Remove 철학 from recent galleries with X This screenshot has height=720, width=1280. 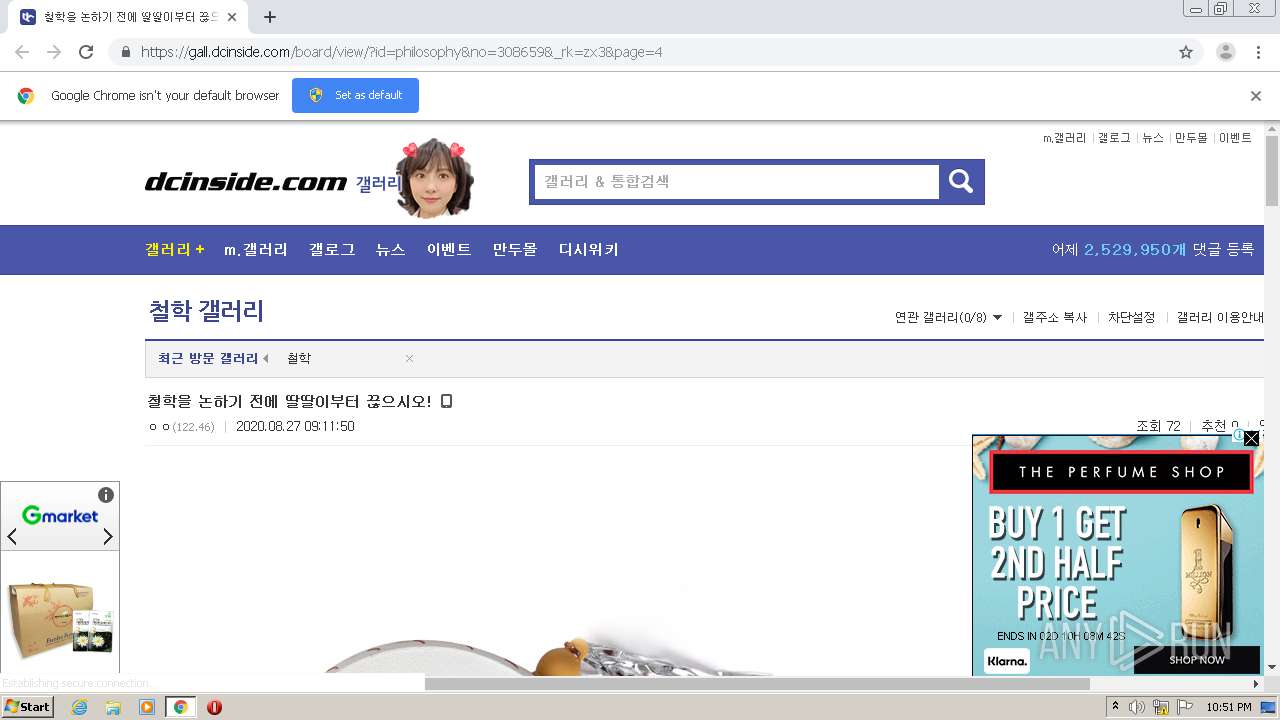pos(409,358)
